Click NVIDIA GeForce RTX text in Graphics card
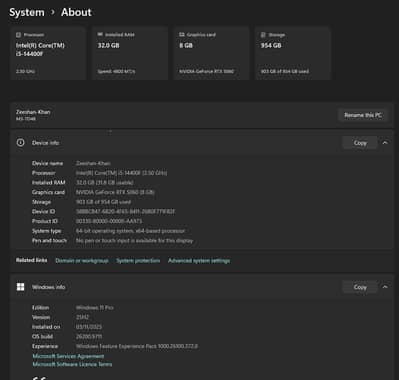This screenshot has height=380, width=399. pyautogui.click(x=206, y=71)
